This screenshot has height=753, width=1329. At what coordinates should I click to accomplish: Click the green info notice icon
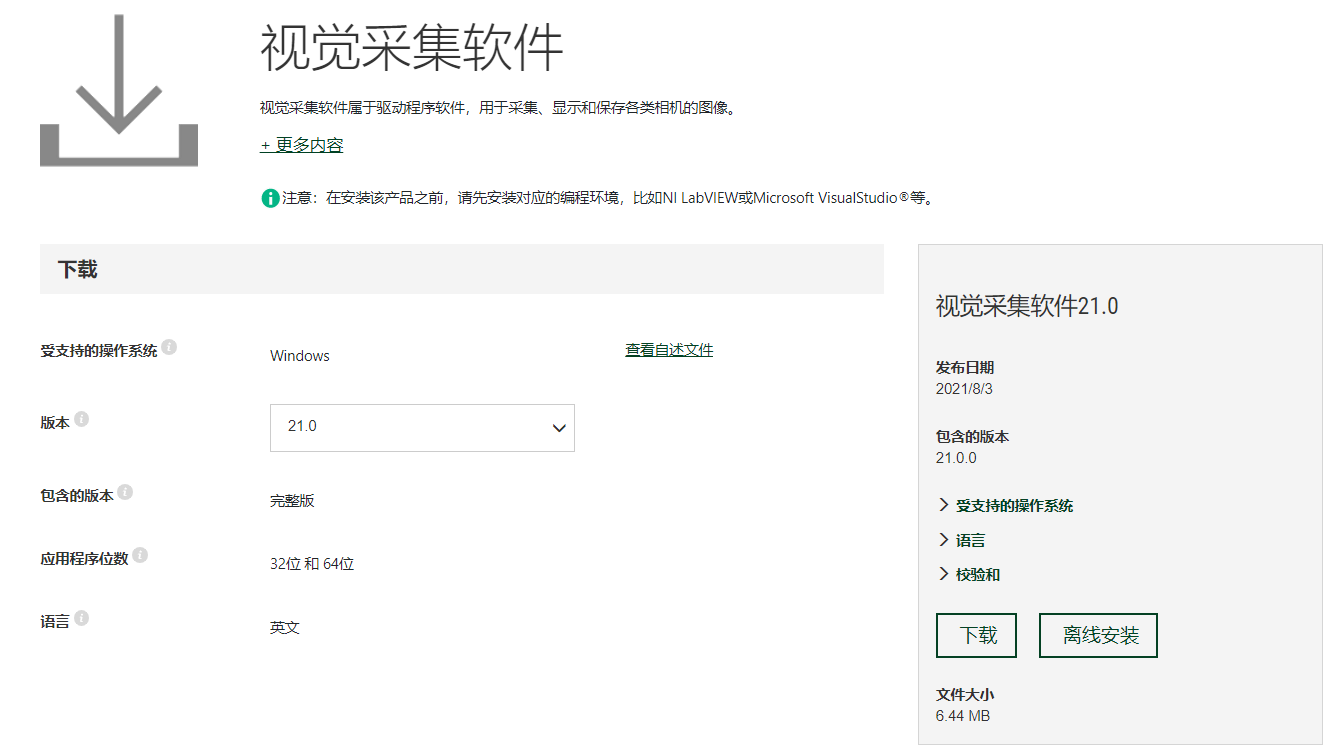[270, 198]
